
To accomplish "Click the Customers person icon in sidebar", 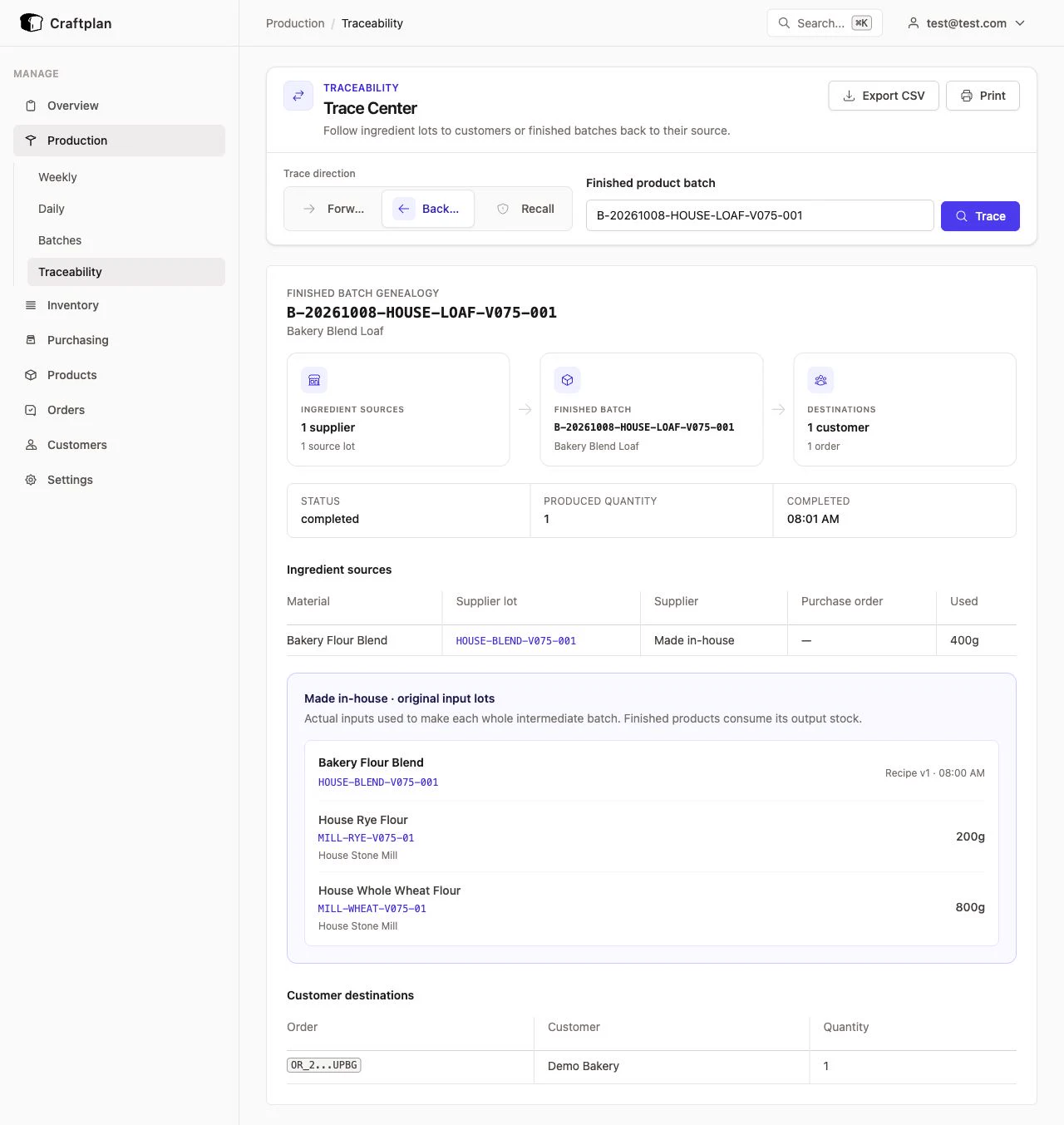I will (31, 445).
